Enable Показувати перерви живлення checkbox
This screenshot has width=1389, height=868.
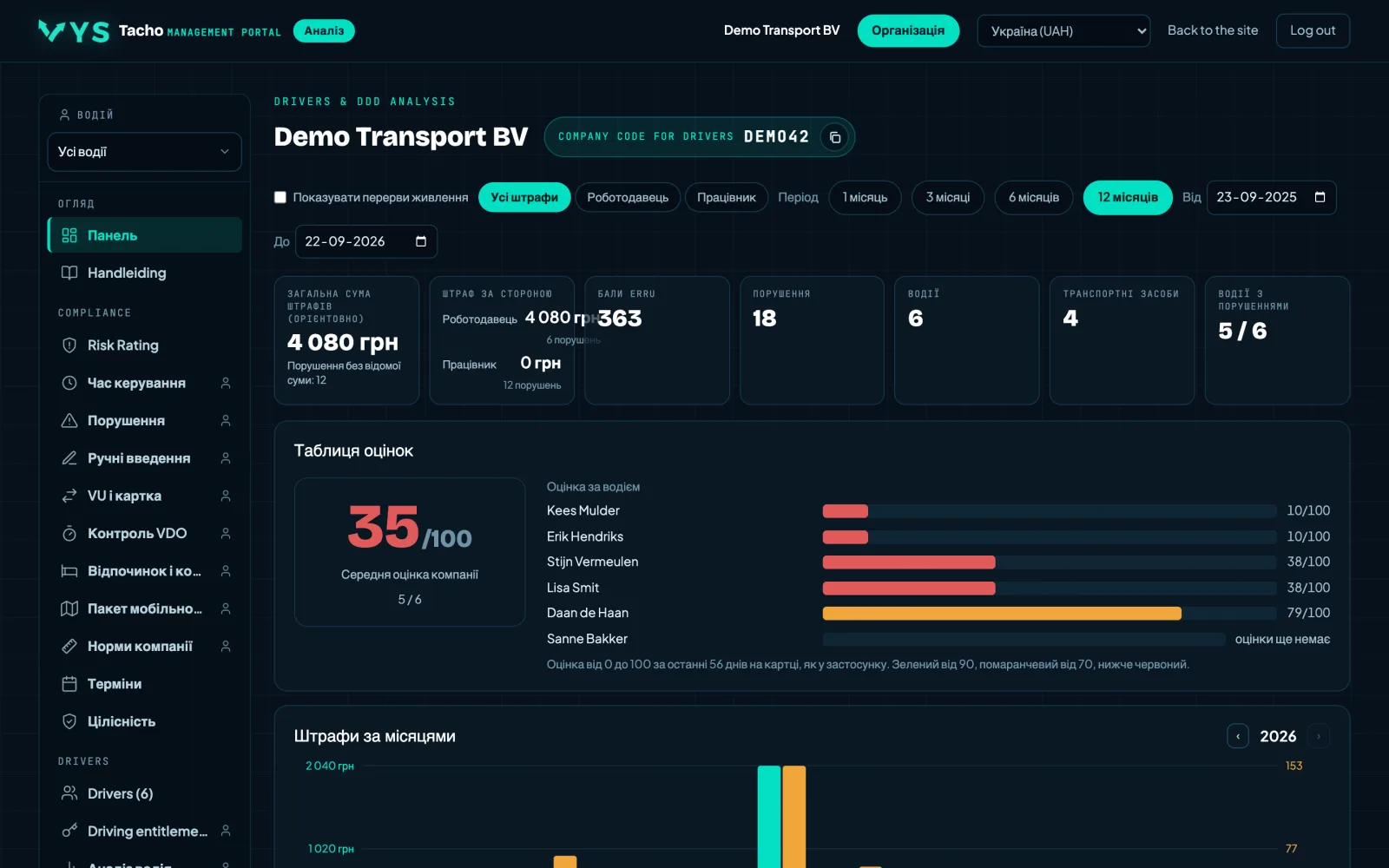(x=280, y=197)
